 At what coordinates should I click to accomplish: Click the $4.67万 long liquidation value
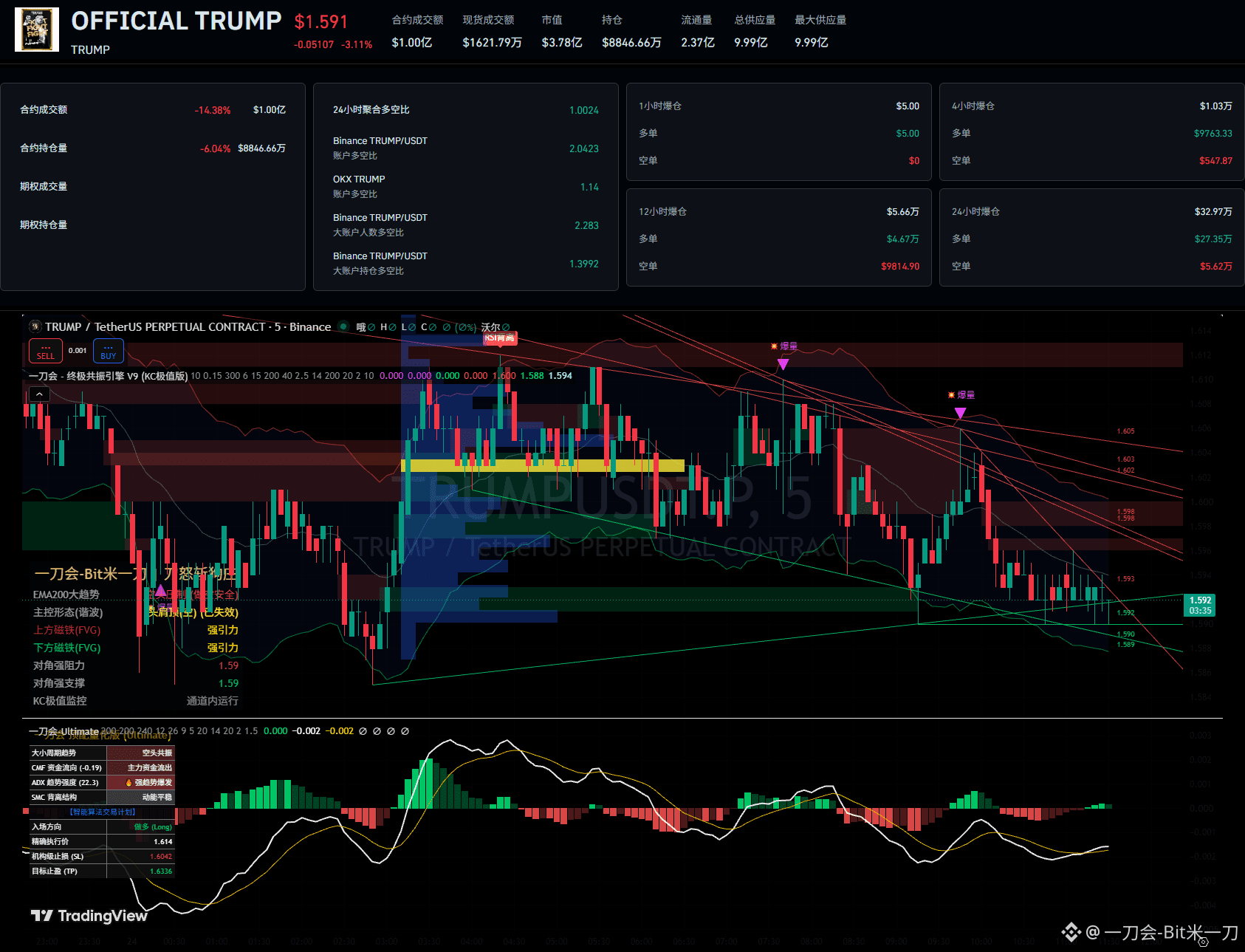coord(903,239)
